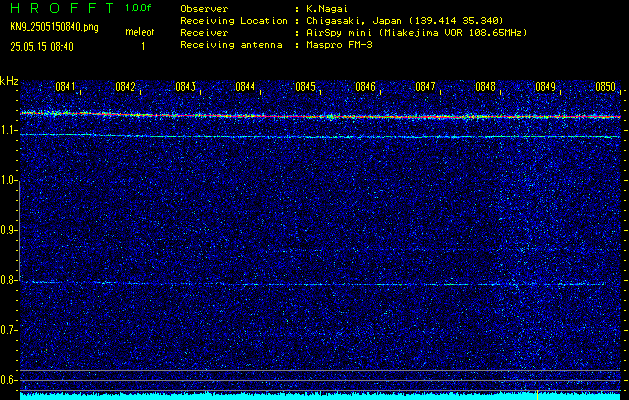Click the Observer name K.Nagai
Image resolution: width=629 pixels, height=400 pixels.
[327, 9]
